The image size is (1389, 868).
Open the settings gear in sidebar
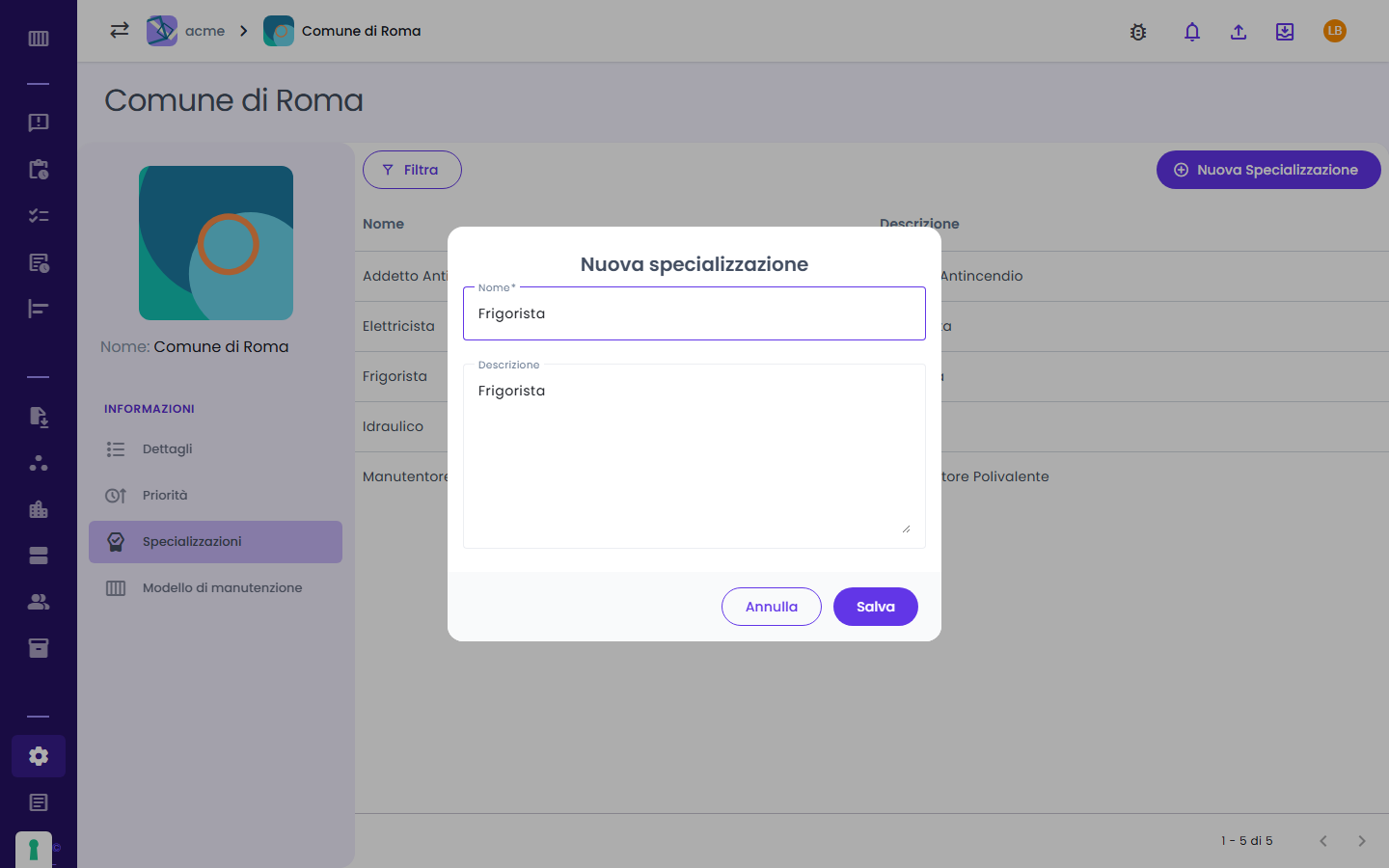(39, 756)
